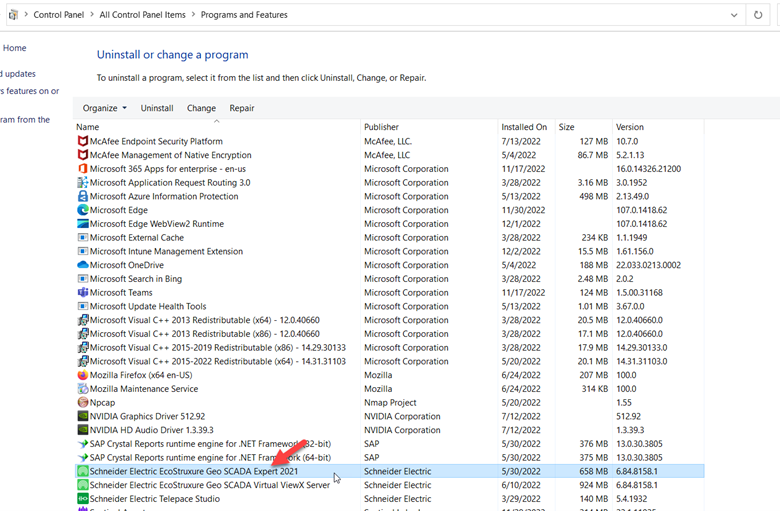Select Microsoft Visual C++ 2013 x86 row
This screenshot has height=511, width=780.
tap(390, 334)
